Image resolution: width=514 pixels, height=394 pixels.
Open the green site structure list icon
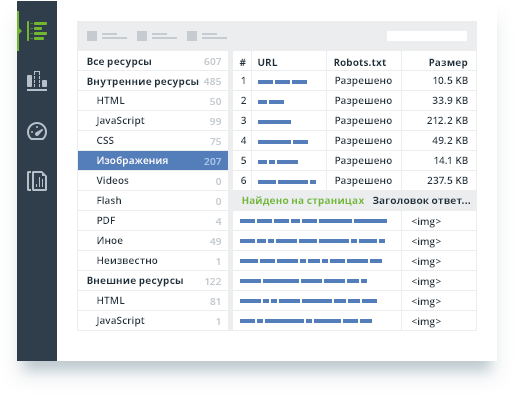tap(37, 31)
